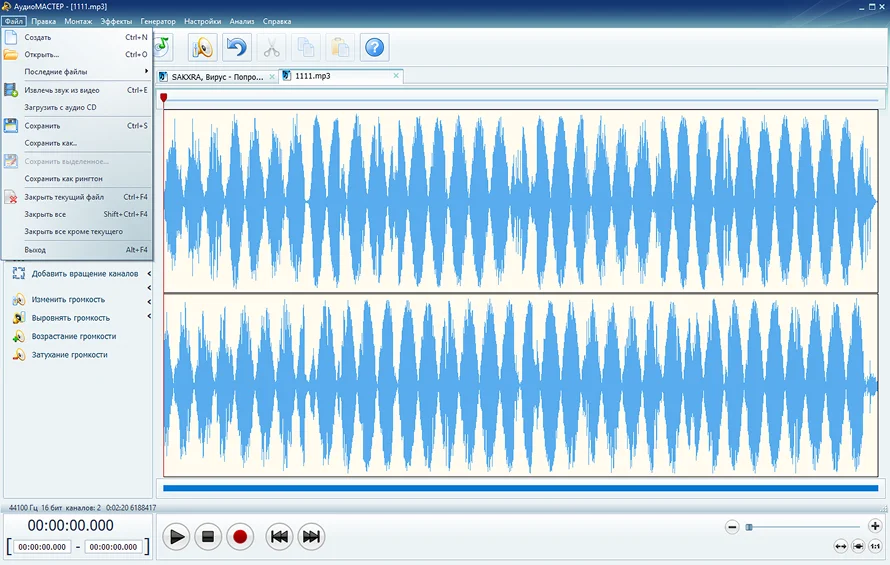The height and width of the screenshot is (565, 890).
Task: Click the fit-to-width arrows zoom icon
Action: (841, 546)
